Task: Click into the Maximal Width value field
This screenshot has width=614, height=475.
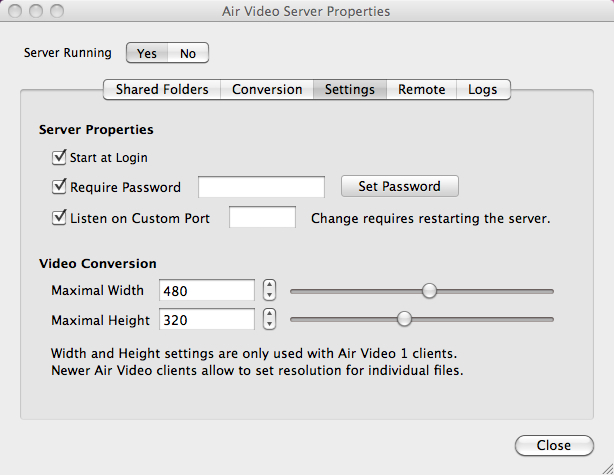Action: pyautogui.click(x=207, y=290)
